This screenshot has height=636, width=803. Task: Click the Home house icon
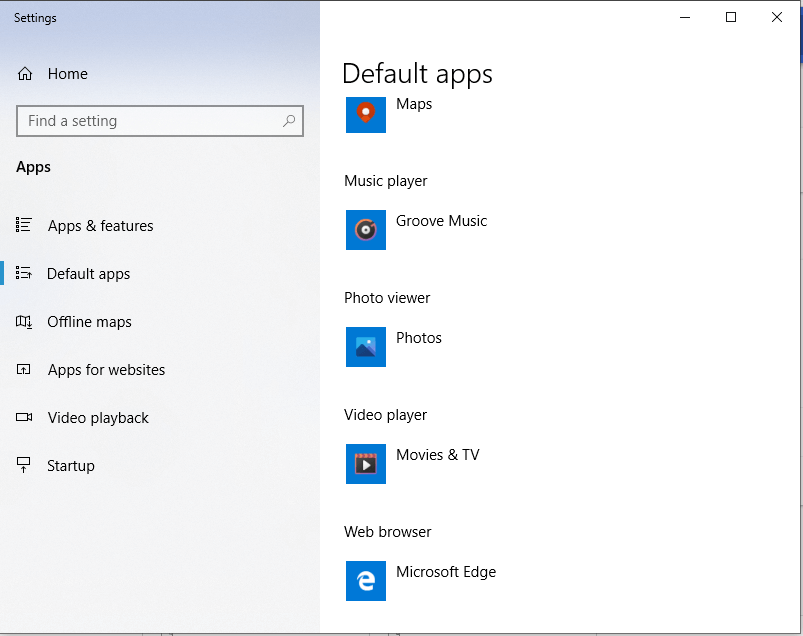[25, 74]
